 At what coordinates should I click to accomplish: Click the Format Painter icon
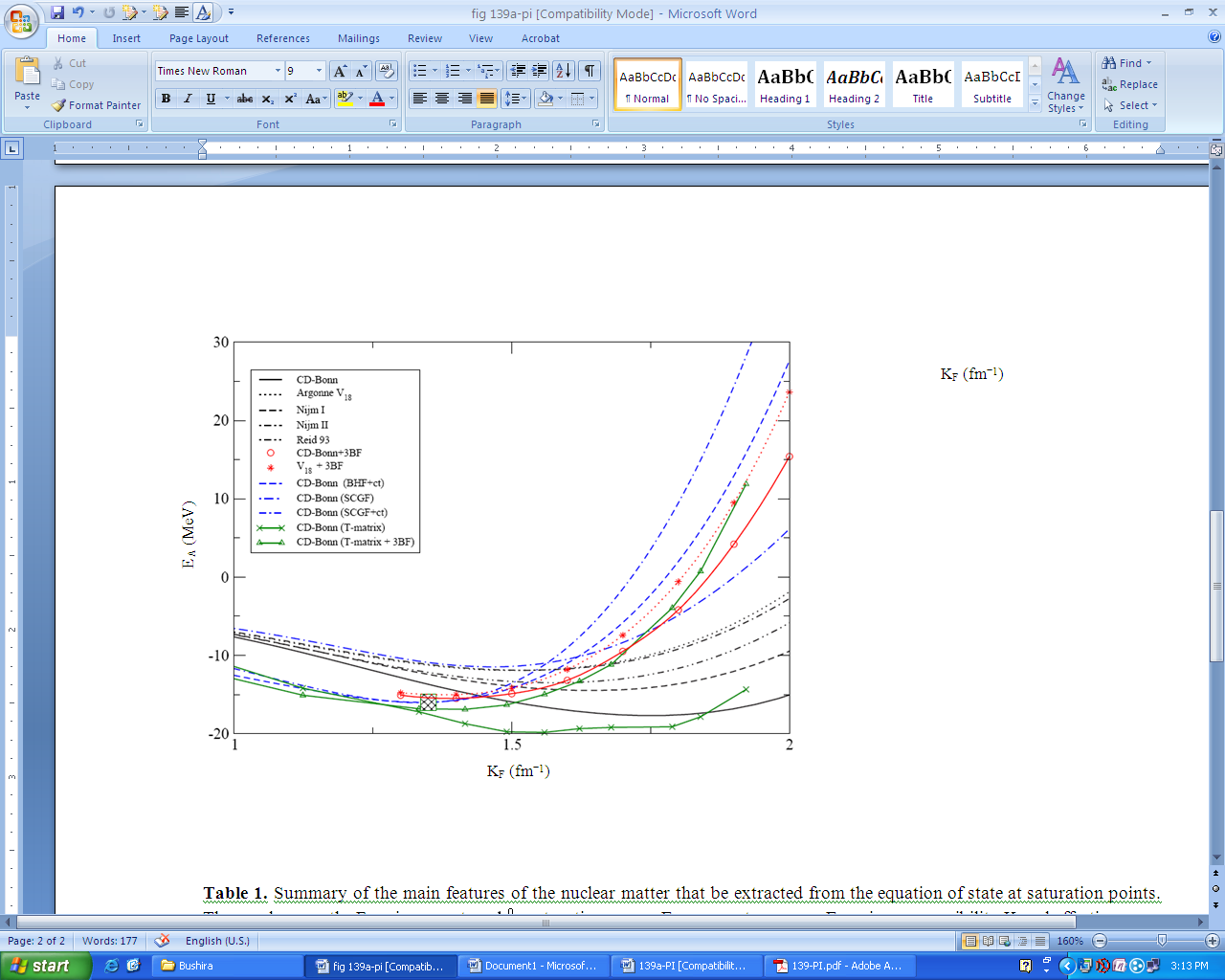click(59, 105)
